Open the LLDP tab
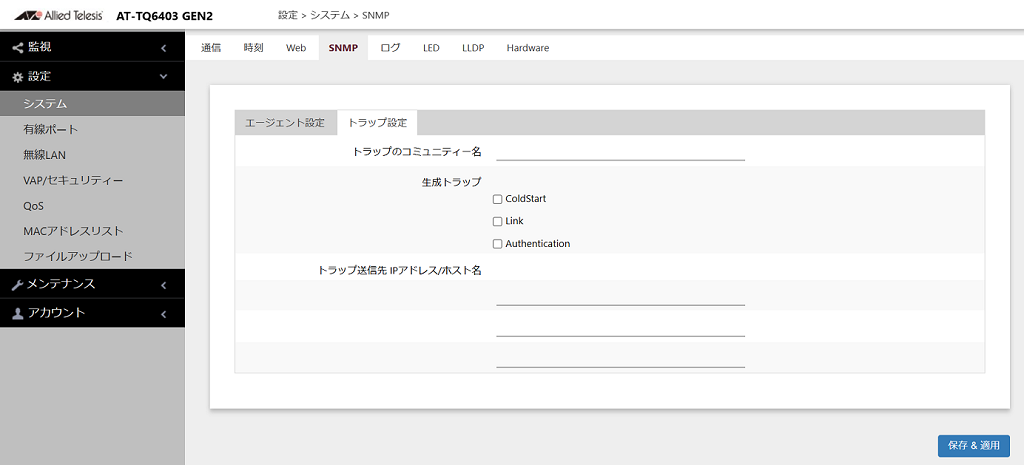 click(473, 48)
